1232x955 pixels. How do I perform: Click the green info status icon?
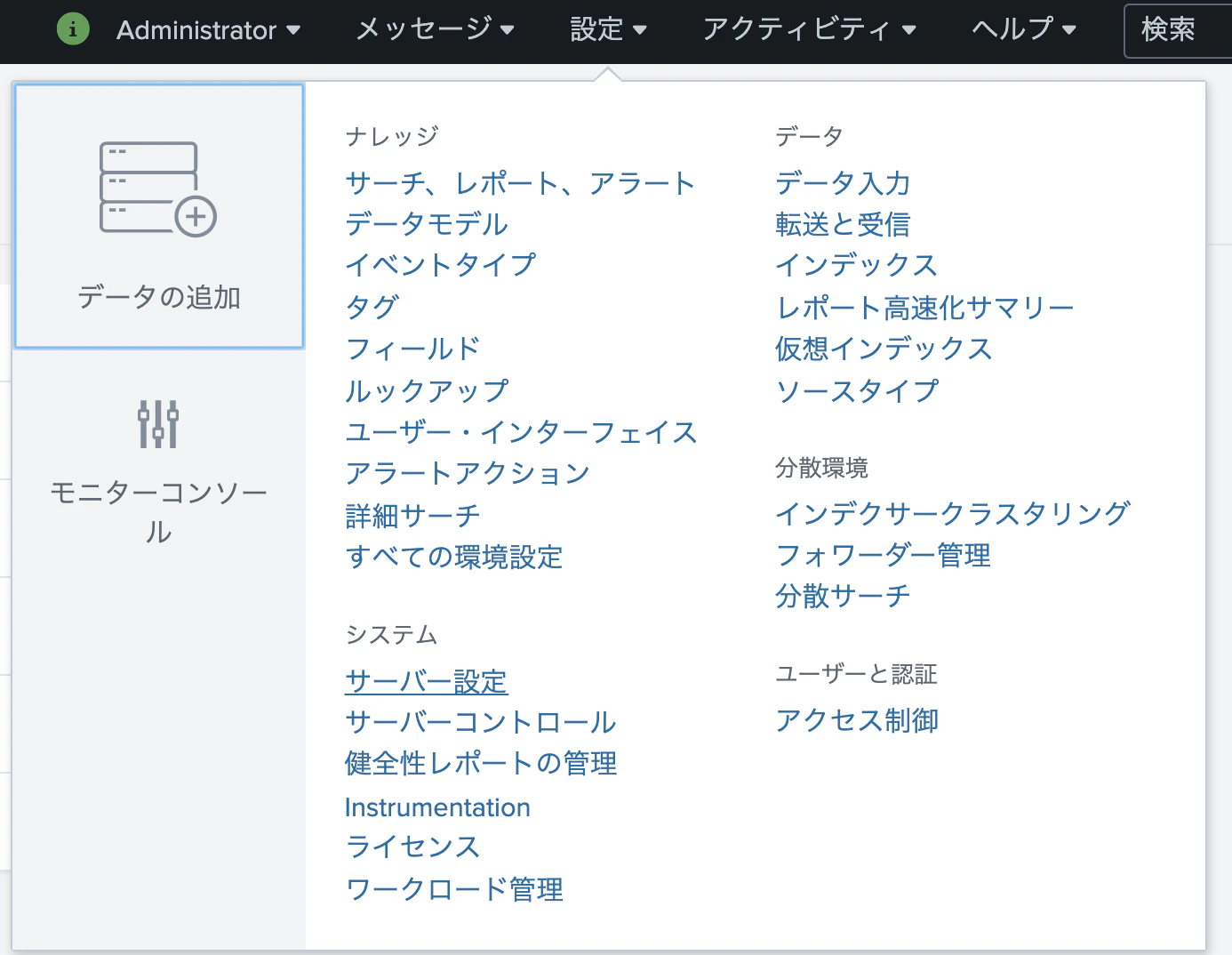pyautogui.click(x=73, y=29)
